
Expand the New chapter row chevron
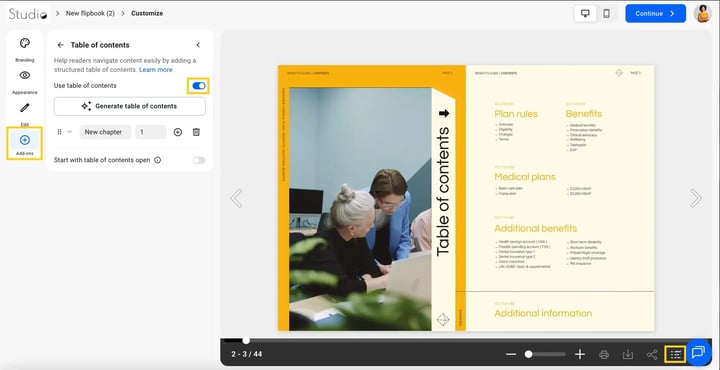[70, 132]
